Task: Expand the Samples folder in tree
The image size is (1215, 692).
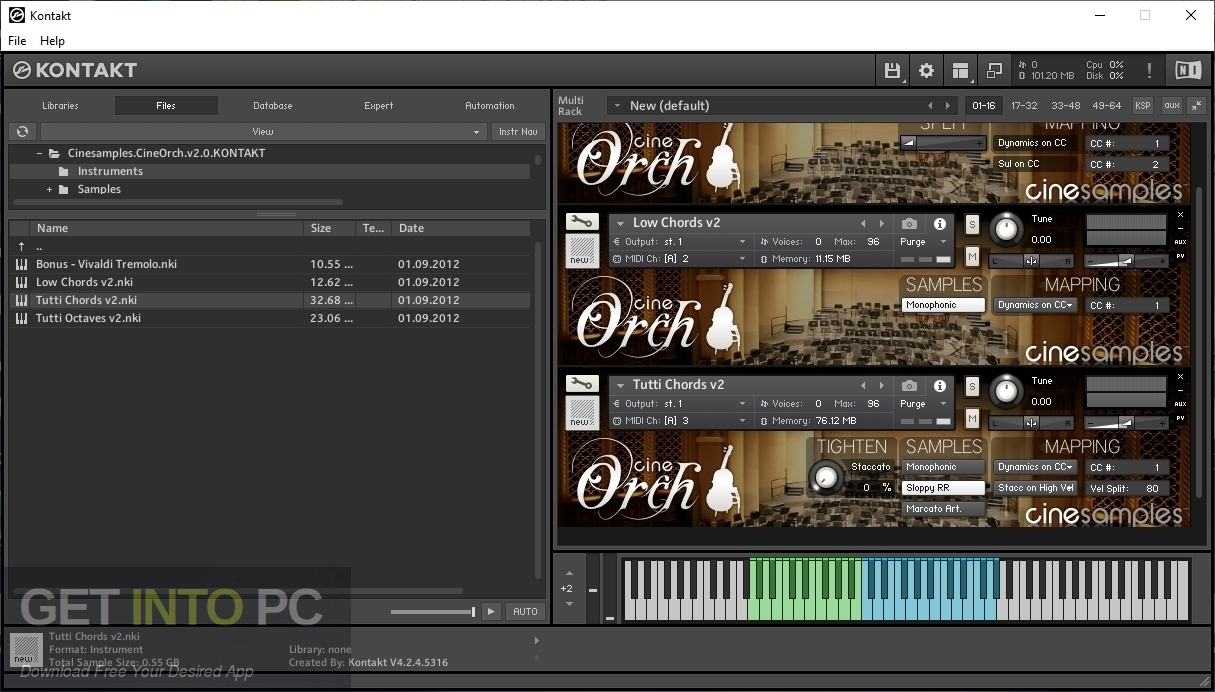Action: [49, 189]
